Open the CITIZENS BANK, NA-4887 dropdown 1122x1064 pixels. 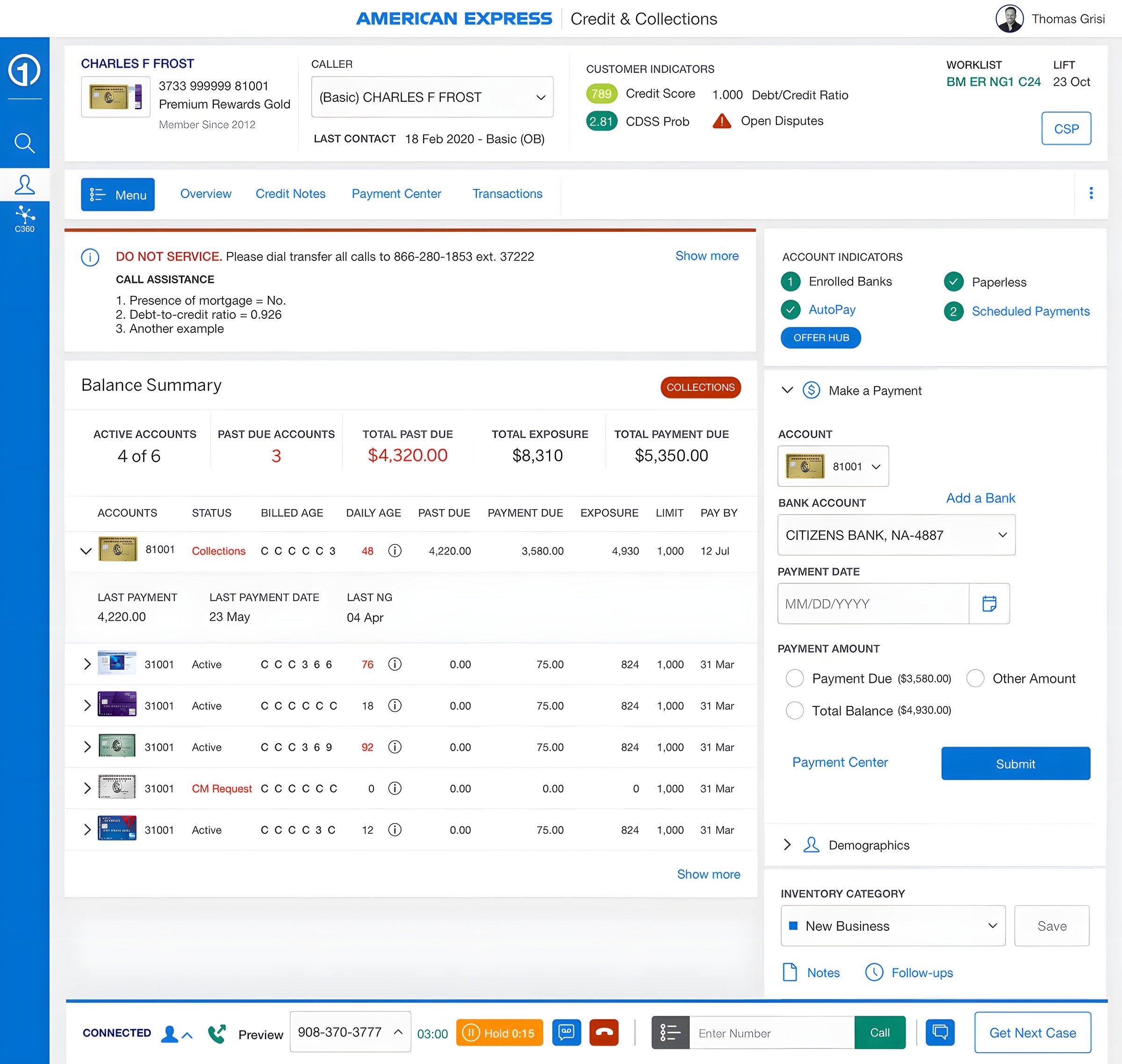tap(896, 535)
